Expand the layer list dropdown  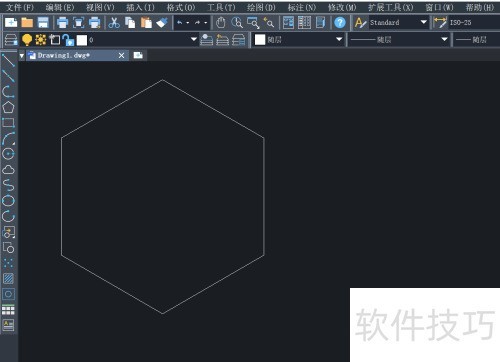click(x=194, y=40)
